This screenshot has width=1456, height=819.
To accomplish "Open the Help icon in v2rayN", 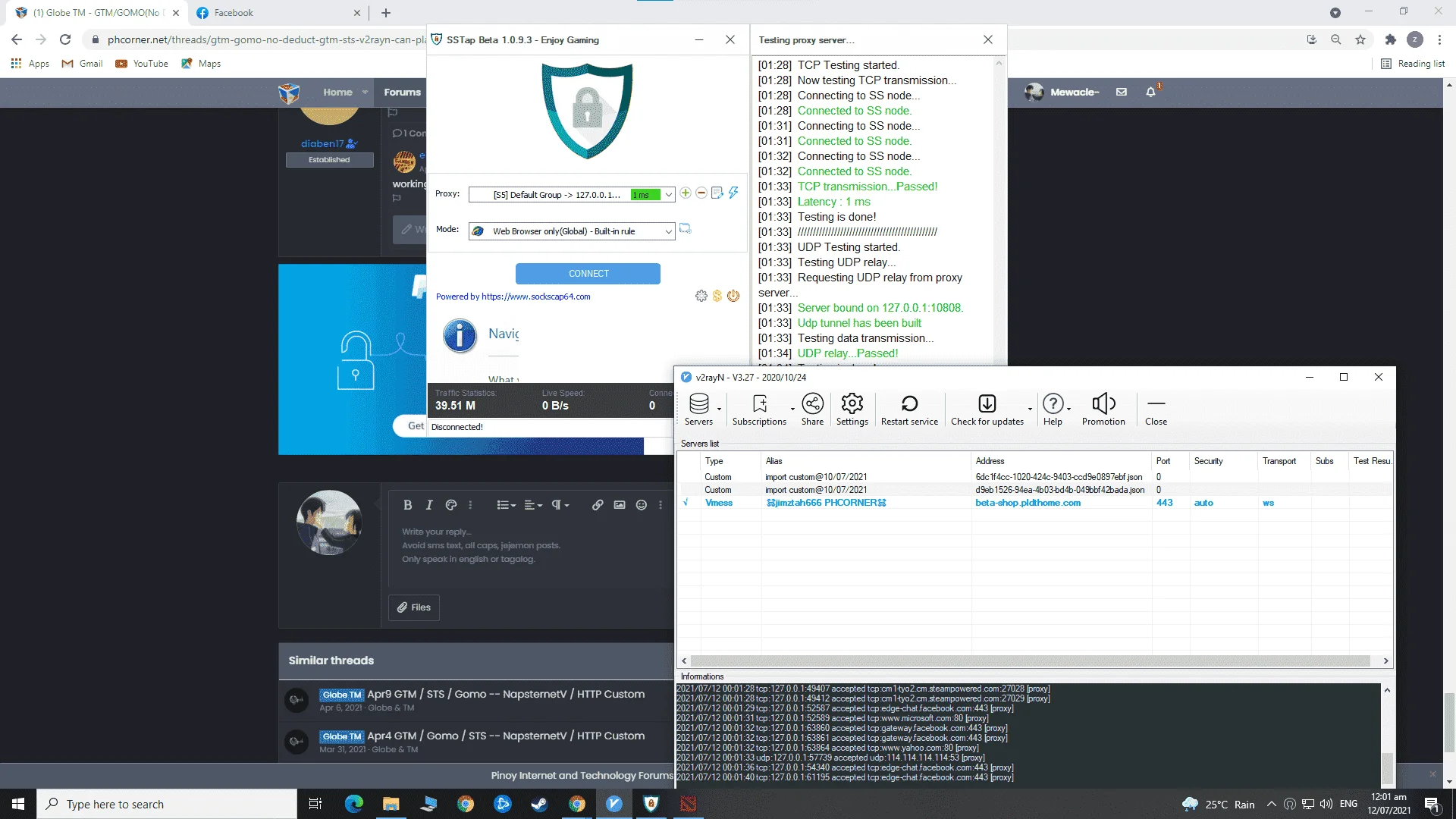I will [1053, 409].
